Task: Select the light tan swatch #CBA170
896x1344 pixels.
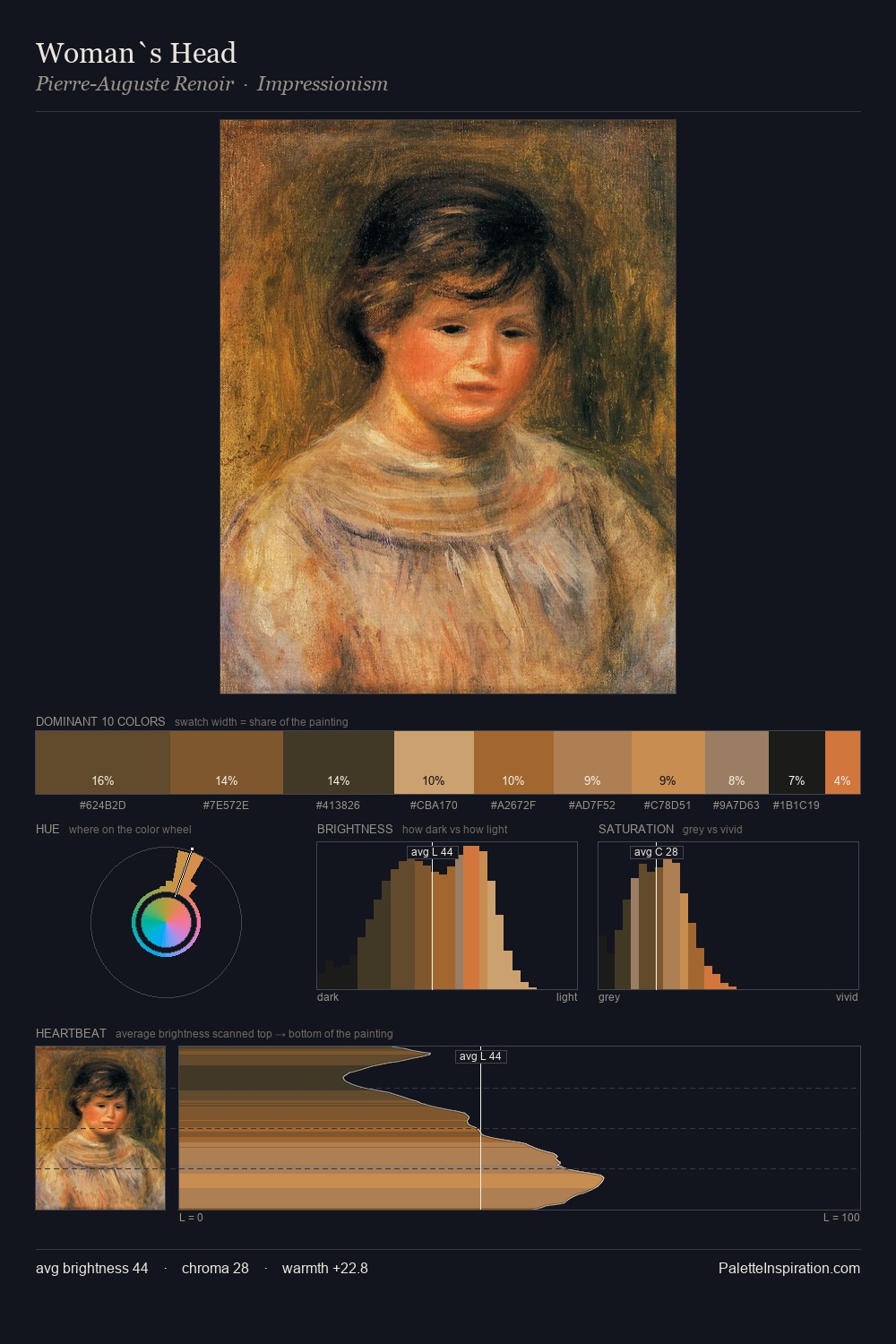Action: click(434, 762)
